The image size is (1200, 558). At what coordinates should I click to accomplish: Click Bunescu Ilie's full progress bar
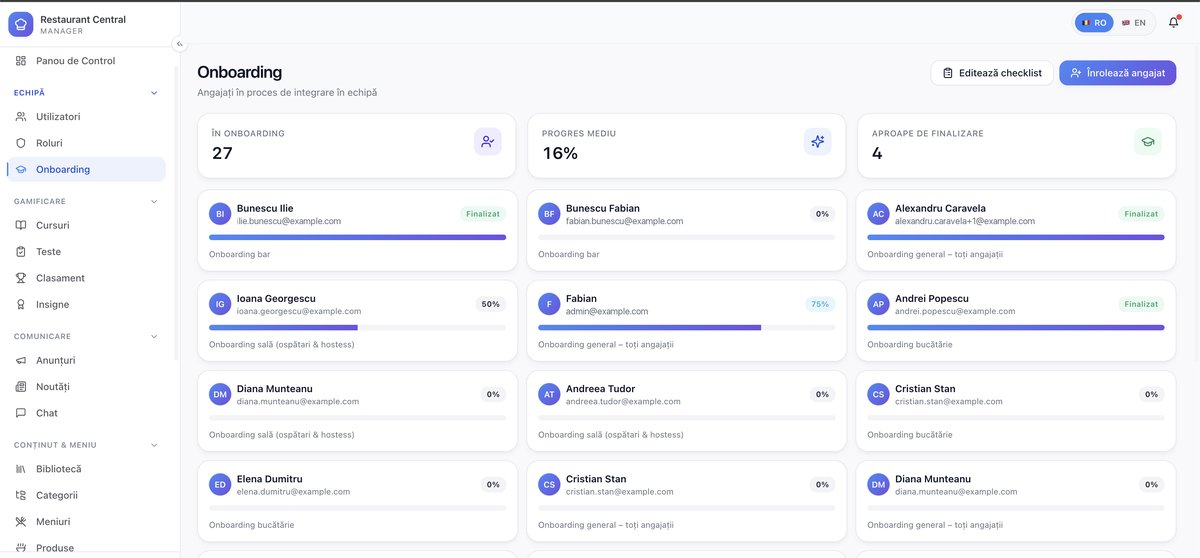(357, 237)
